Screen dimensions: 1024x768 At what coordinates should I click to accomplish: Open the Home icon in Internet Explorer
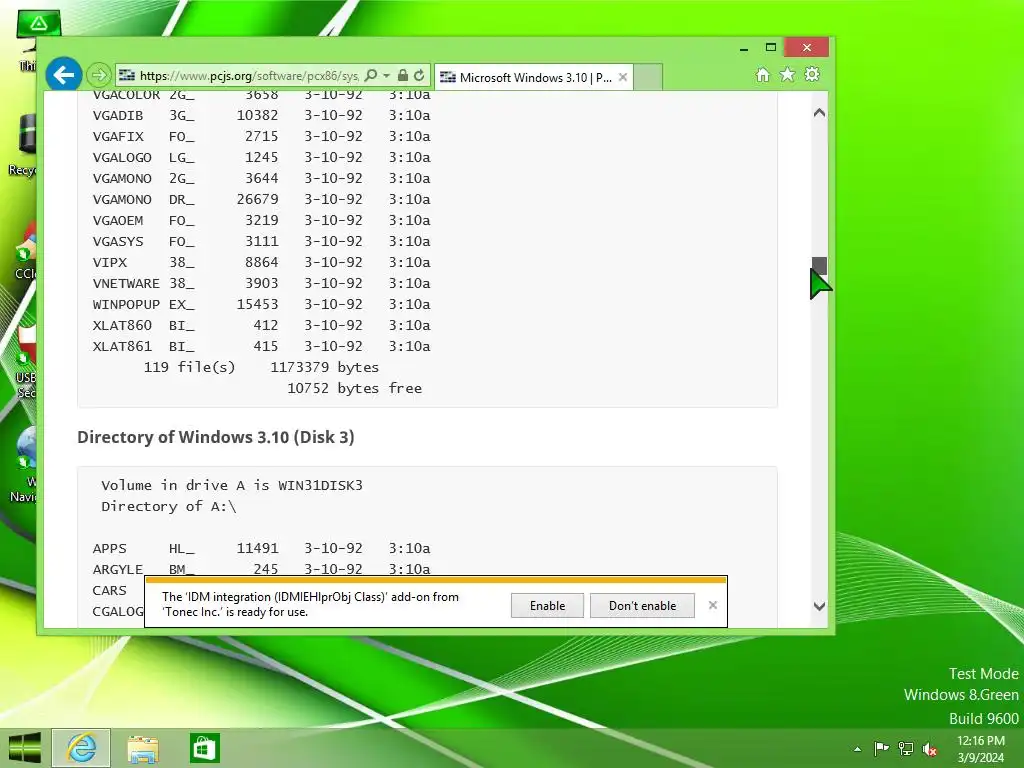point(763,74)
